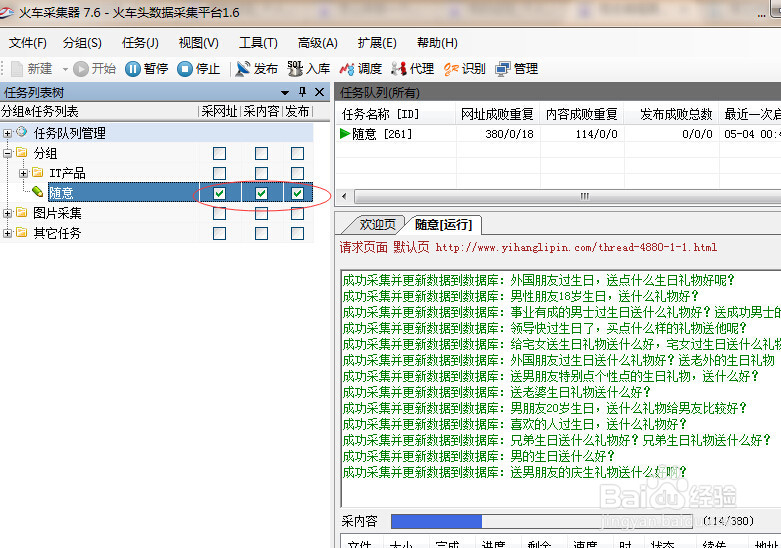This screenshot has width=781, height=548.
Task: Pause the task with 暂停 icon
Action: [132, 69]
